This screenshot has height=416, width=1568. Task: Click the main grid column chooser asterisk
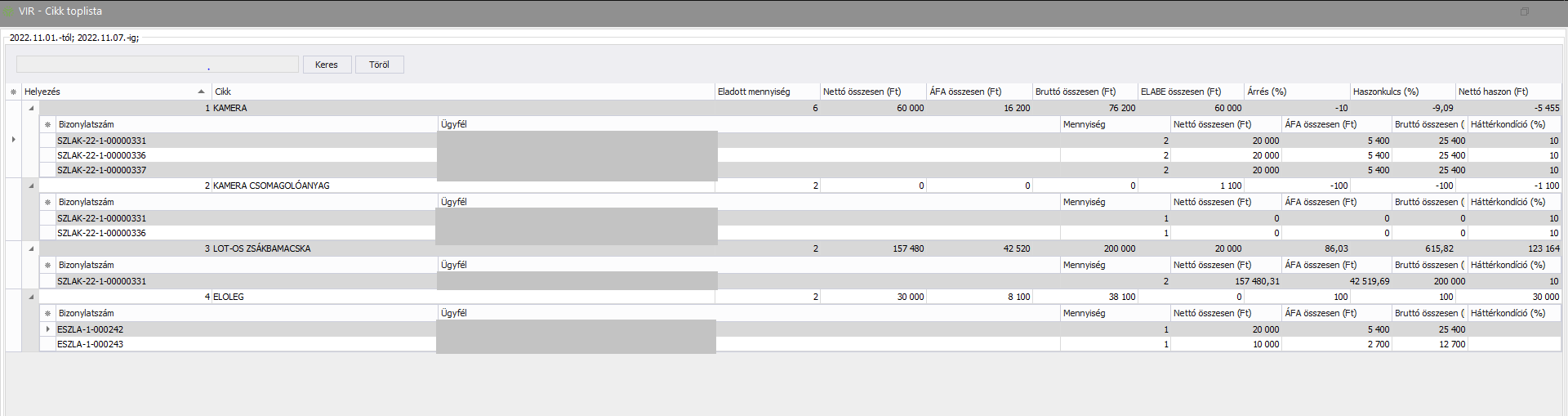point(13,92)
